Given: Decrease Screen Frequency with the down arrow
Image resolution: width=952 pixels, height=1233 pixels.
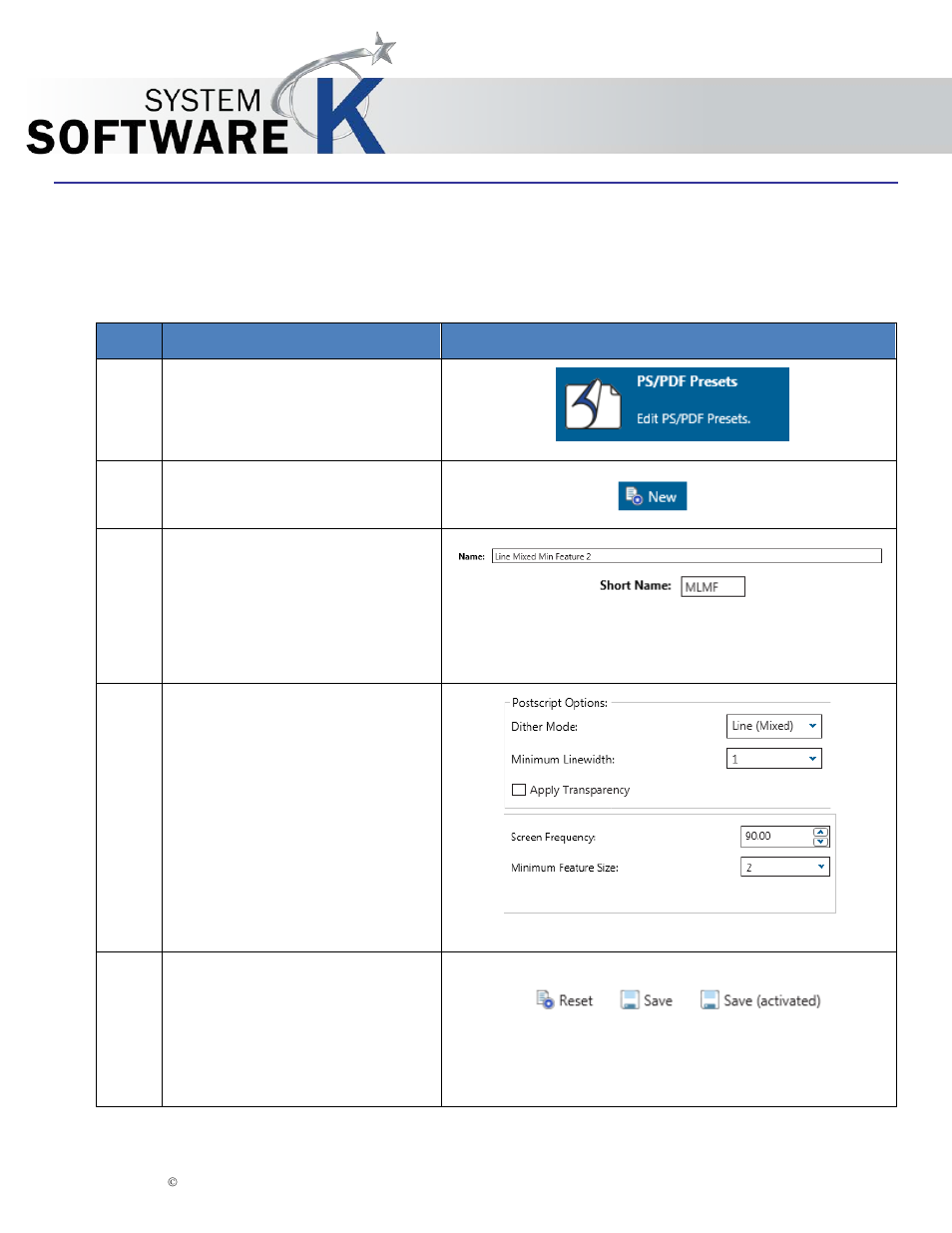Looking at the screenshot, I should [820, 842].
